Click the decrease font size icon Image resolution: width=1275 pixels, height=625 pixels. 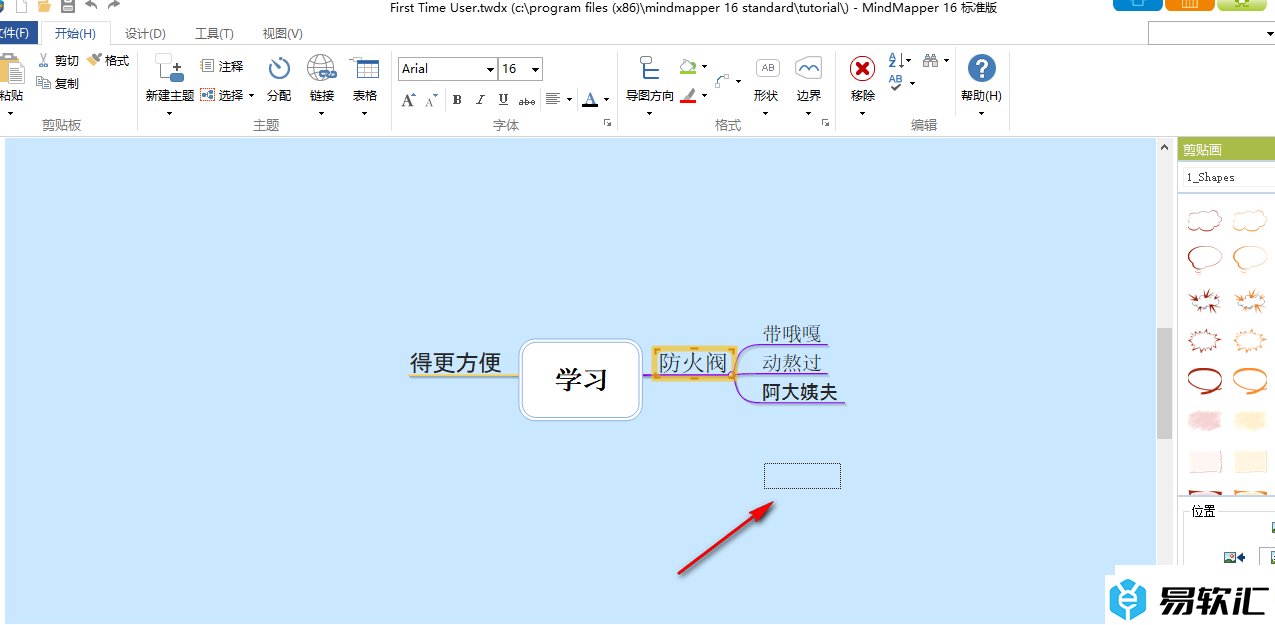click(x=431, y=99)
